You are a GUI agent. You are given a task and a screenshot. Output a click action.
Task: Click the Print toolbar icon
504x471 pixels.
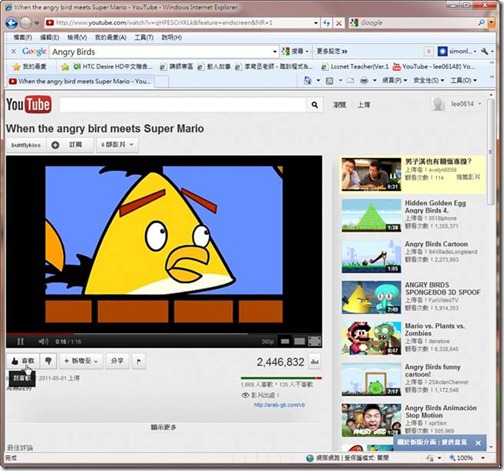pos(364,81)
